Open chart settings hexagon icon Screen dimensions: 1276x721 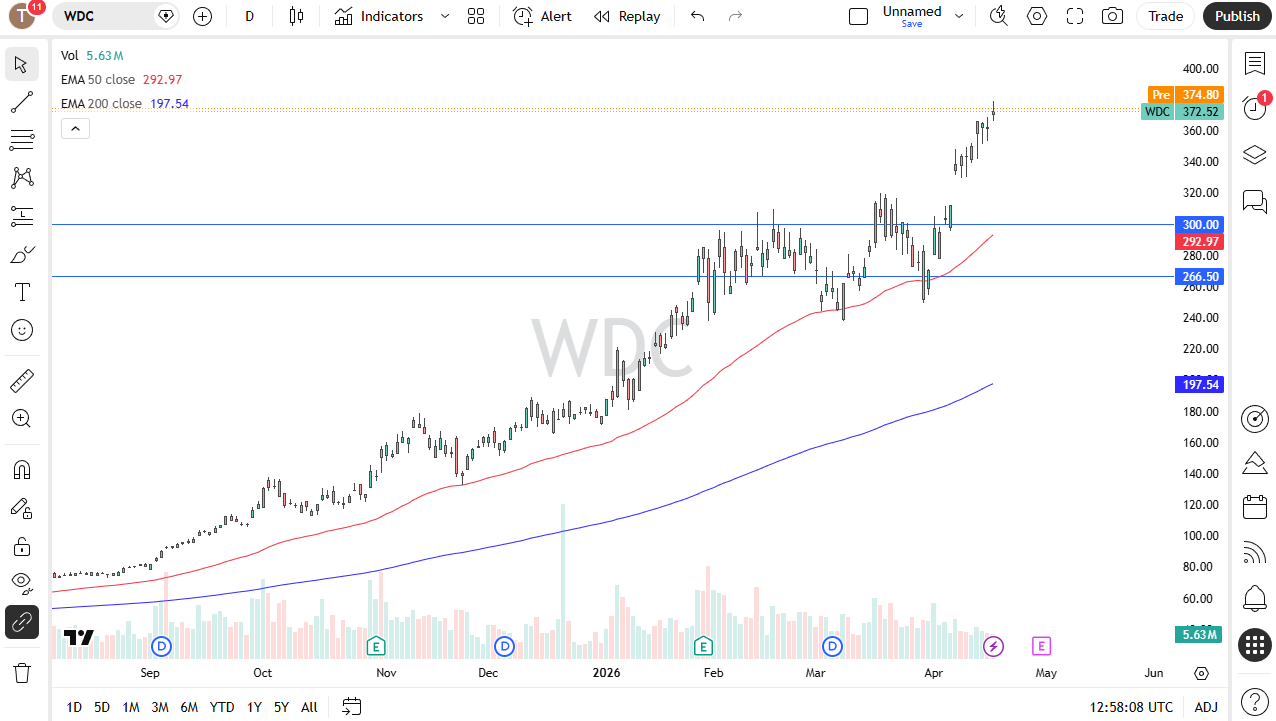[x=1037, y=16]
